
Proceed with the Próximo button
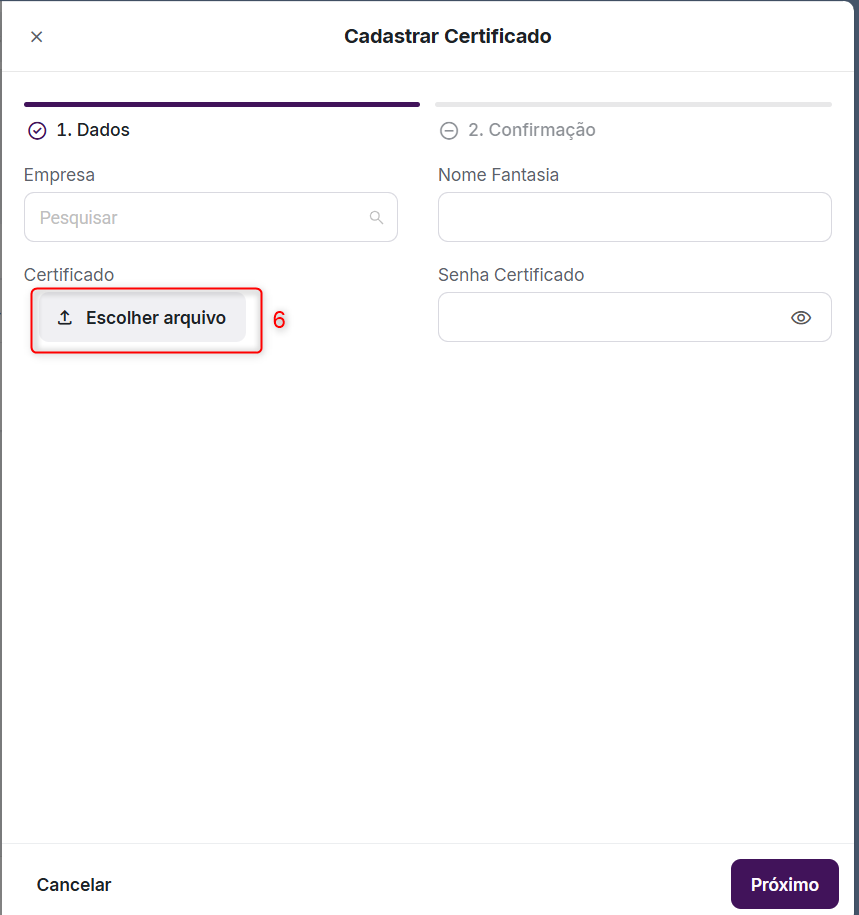(784, 885)
